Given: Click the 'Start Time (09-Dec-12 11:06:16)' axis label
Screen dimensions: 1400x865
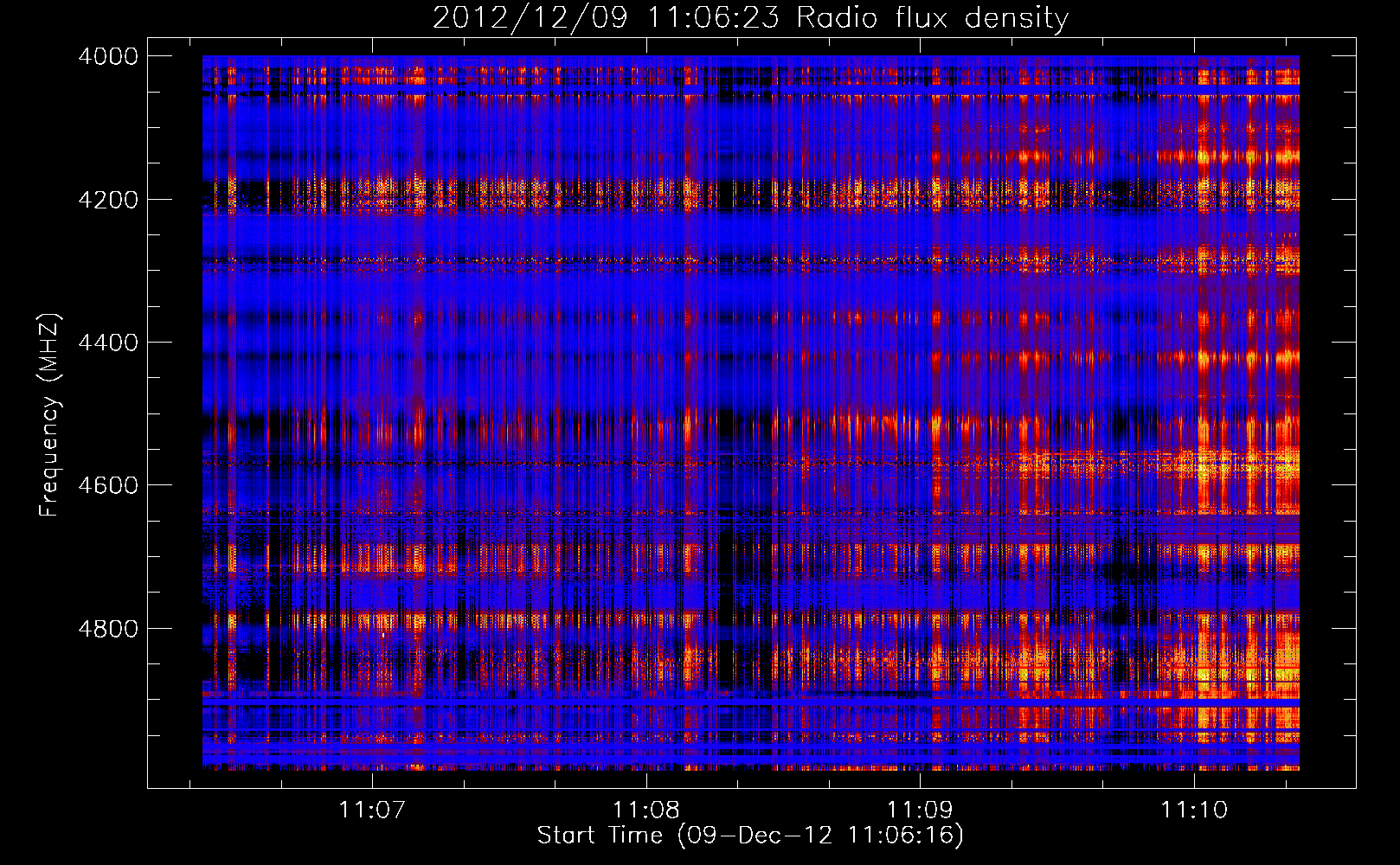Looking at the screenshot, I should point(750,836).
